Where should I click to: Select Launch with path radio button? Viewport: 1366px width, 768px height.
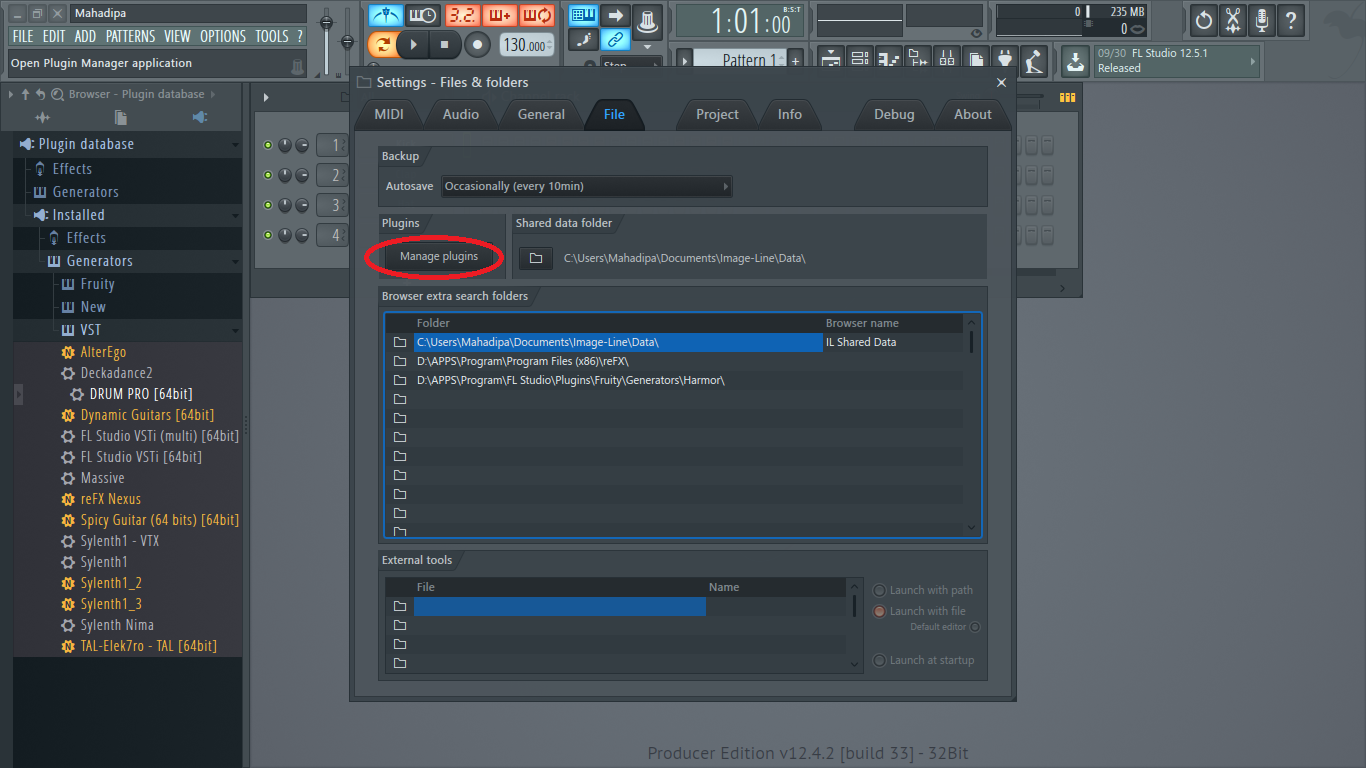[880, 590]
